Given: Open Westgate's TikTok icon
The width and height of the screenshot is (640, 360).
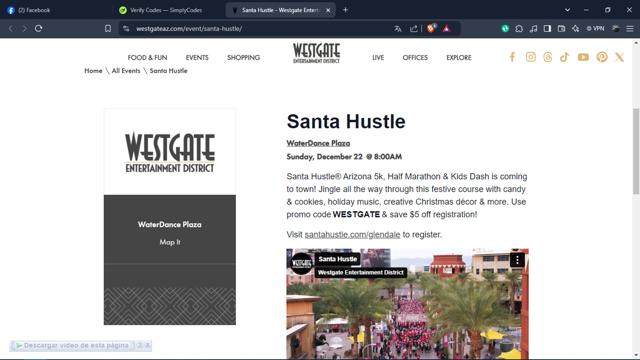Looking at the screenshot, I should (564, 57).
